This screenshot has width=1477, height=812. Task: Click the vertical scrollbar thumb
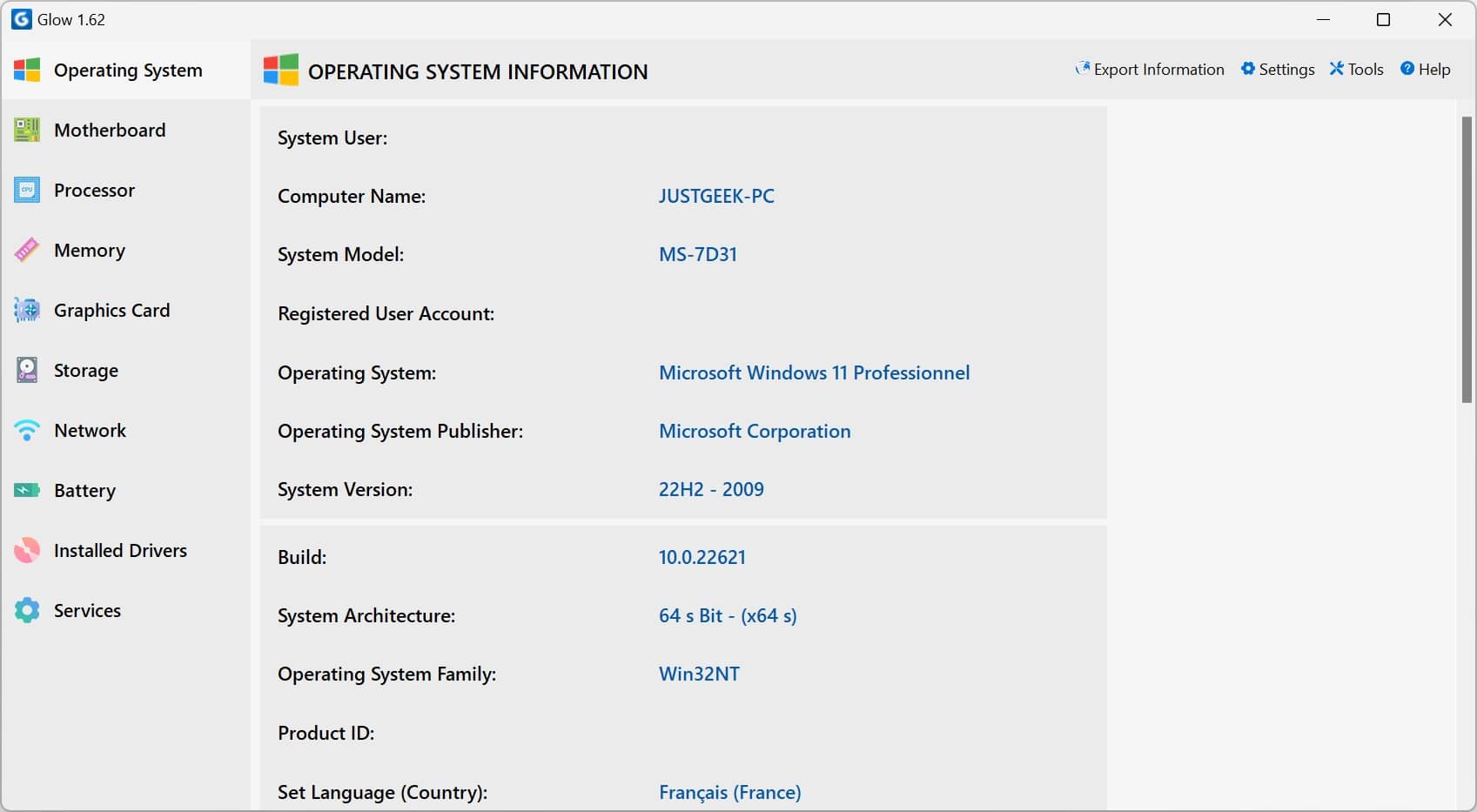click(1467, 259)
